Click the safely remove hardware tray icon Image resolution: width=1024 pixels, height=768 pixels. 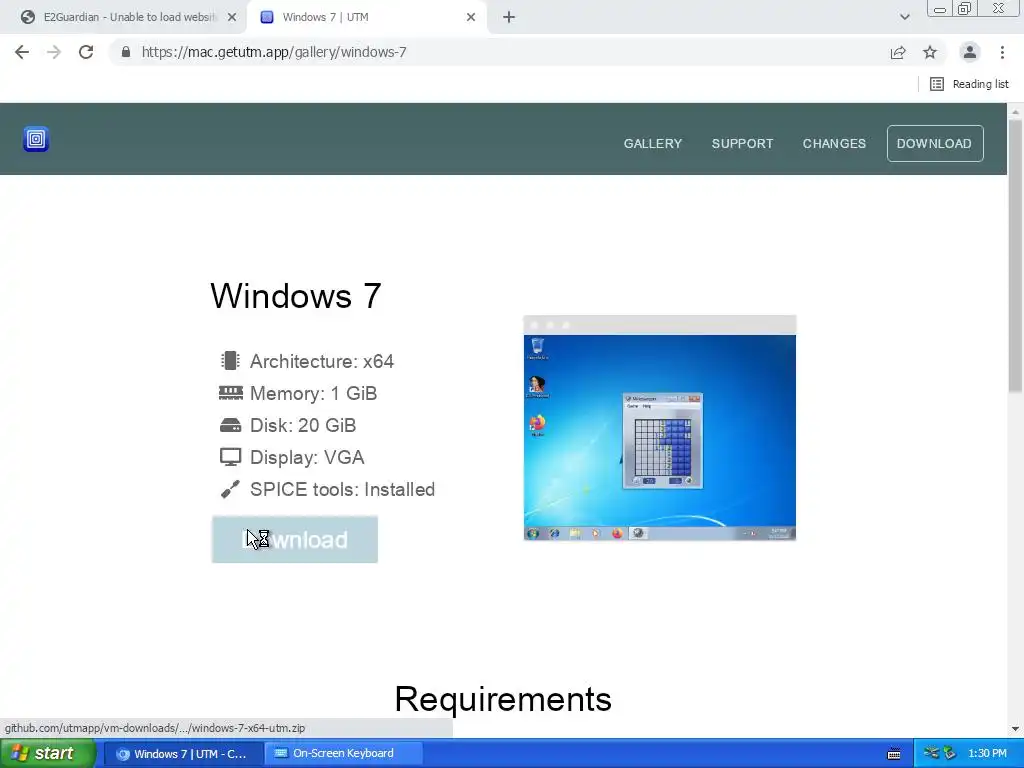(949, 753)
